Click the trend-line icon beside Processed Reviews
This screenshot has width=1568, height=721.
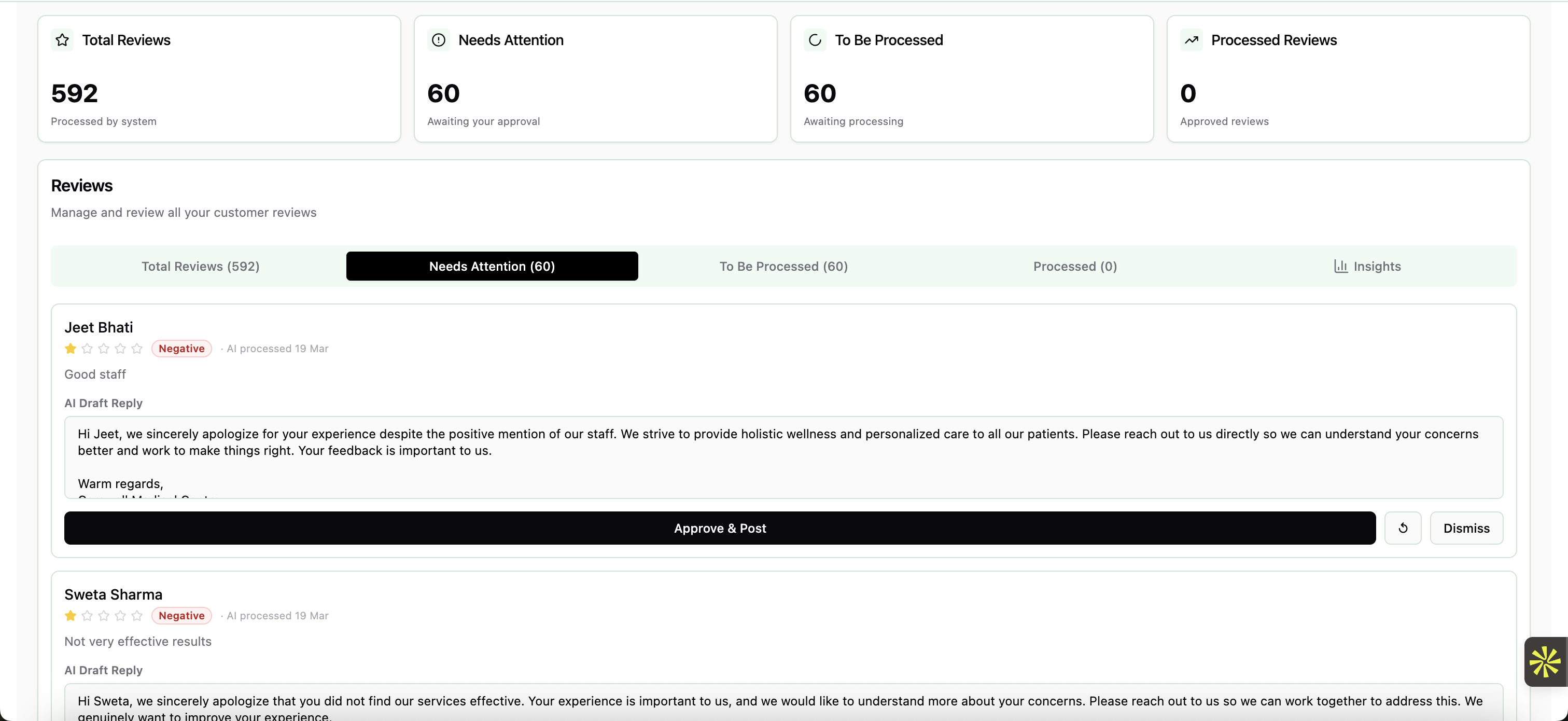pyautogui.click(x=1192, y=39)
